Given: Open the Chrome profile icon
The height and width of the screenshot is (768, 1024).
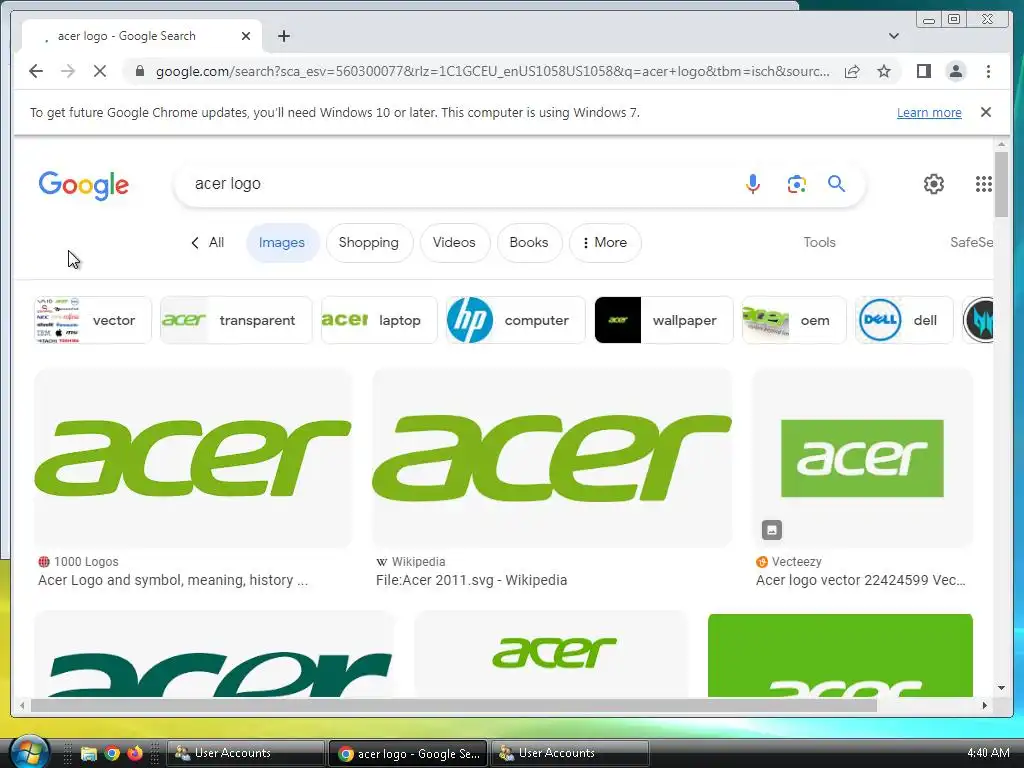Looking at the screenshot, I should tap(955, 71).
